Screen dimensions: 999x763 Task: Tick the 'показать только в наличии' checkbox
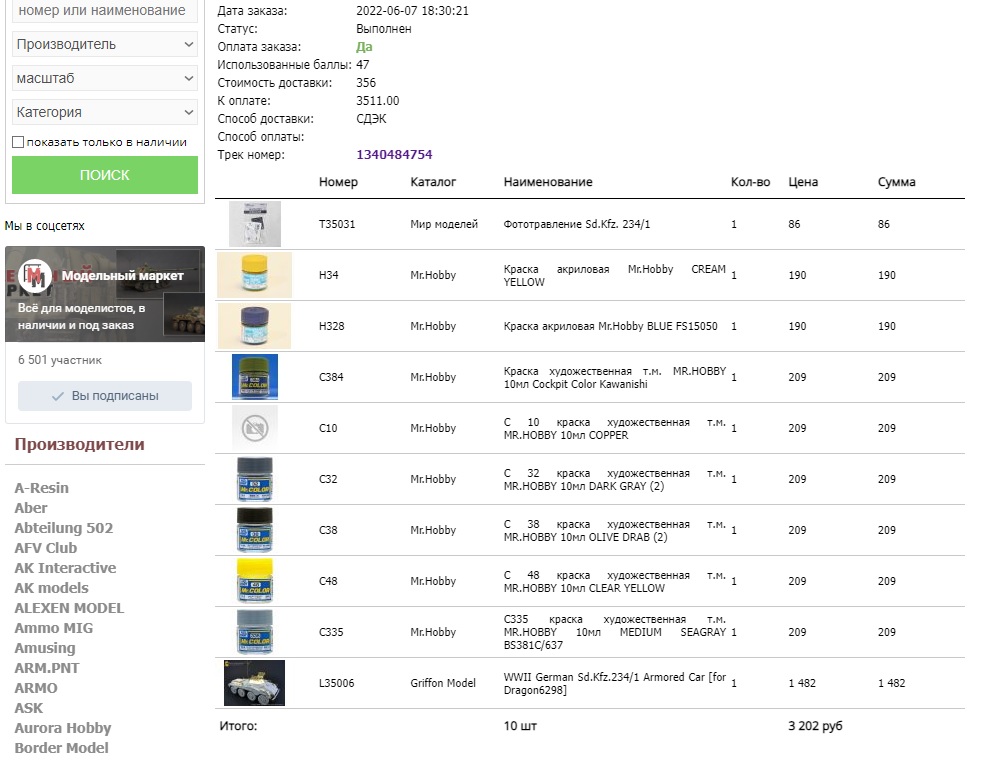pos(18,142)
